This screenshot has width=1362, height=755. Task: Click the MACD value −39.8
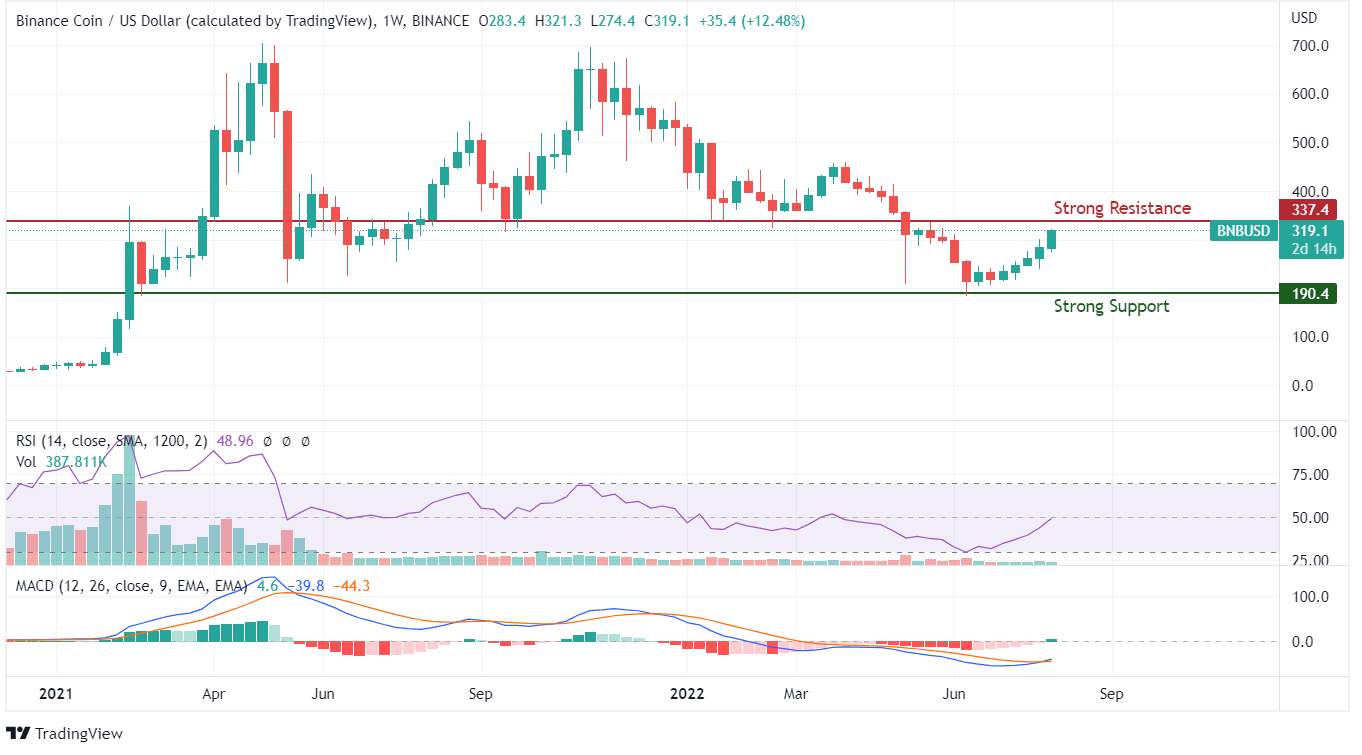click(x=306, y=585)
